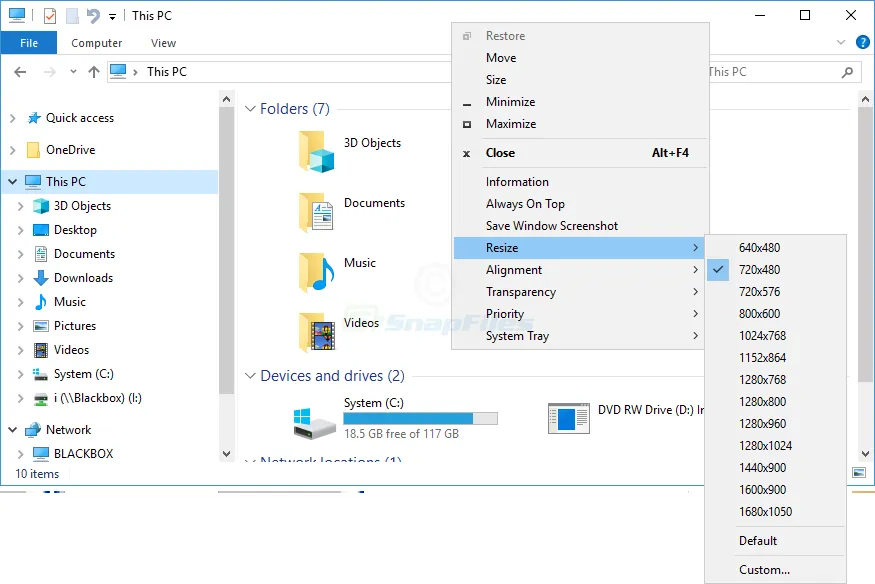Select OneDrive in navigation pane
Screen dimensions: 875x584
pos(70,149)
